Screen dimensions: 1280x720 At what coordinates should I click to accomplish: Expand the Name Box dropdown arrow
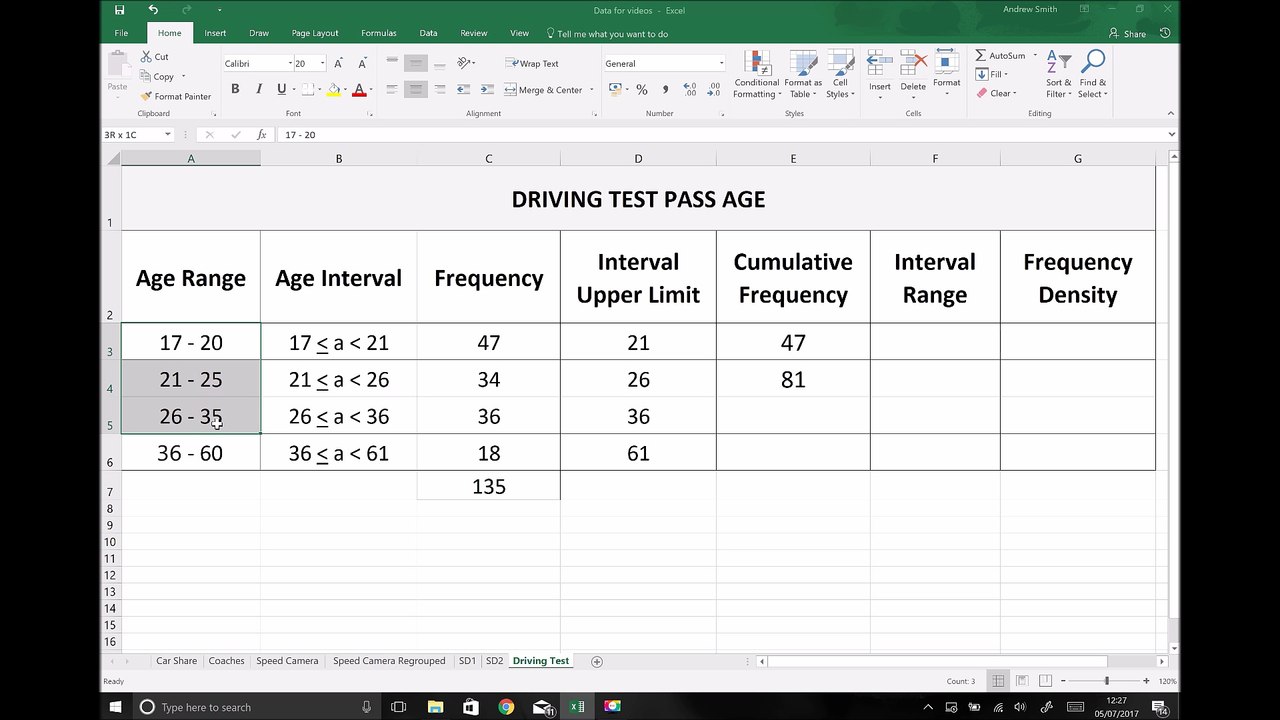(168, 134)
